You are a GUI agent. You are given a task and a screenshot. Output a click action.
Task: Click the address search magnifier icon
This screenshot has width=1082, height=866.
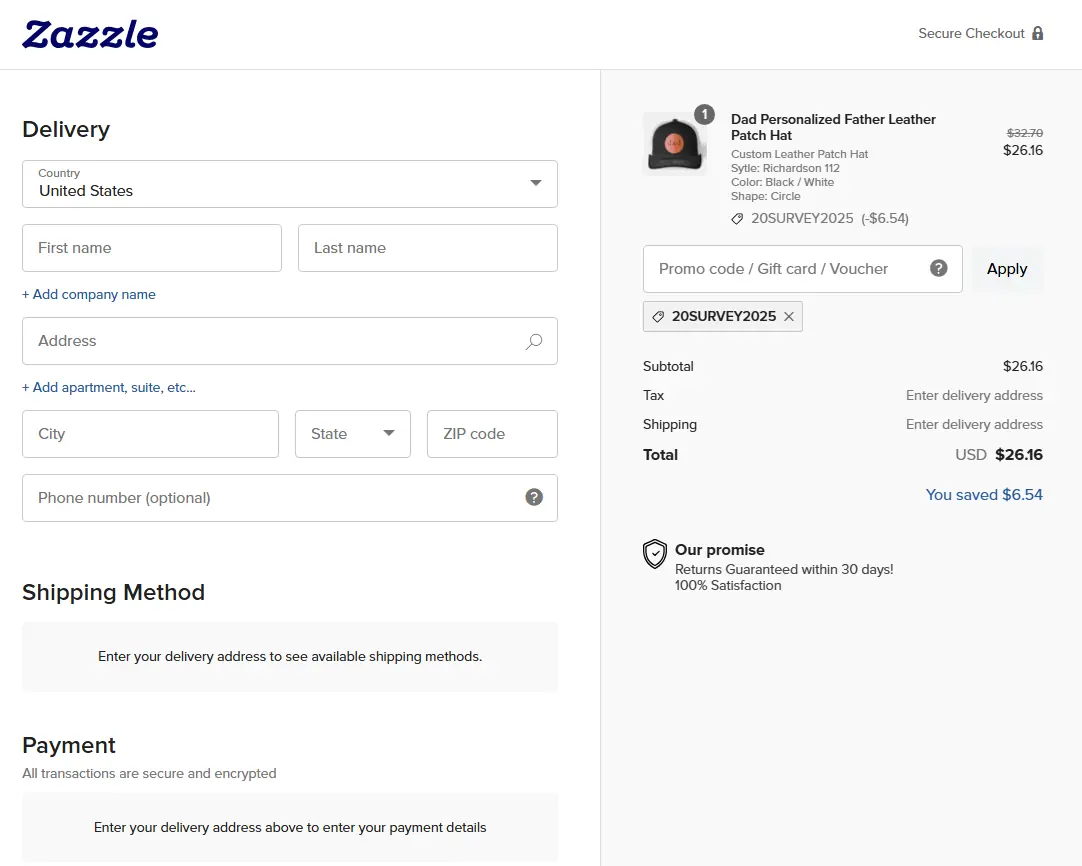click(x=534, y=341)
